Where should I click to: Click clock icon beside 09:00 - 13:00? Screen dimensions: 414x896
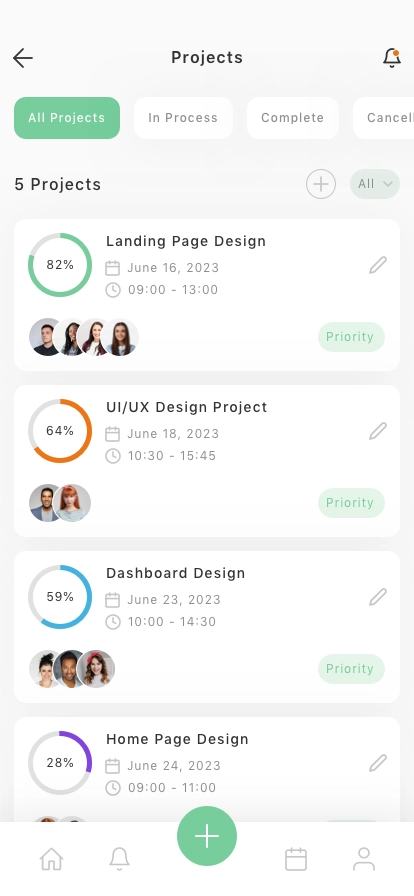pyautogui.click(x=113, y=290)
